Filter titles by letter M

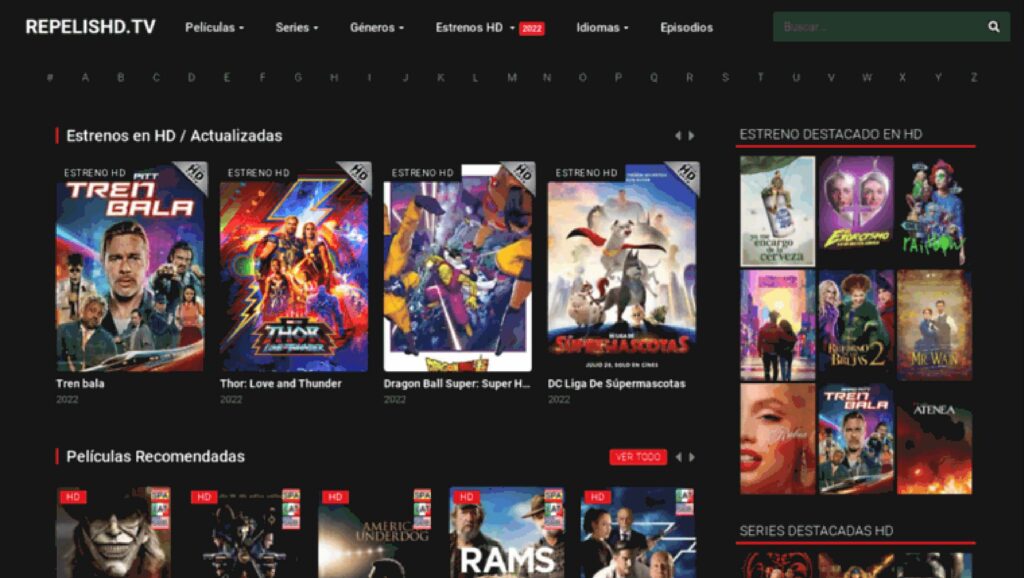tap(512, 77)
